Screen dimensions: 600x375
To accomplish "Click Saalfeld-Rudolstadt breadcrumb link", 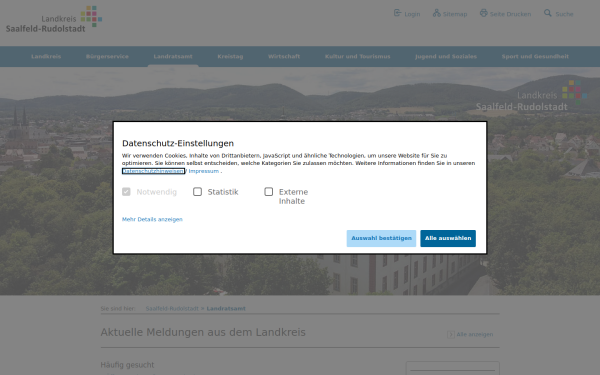I will coord(172,308).
